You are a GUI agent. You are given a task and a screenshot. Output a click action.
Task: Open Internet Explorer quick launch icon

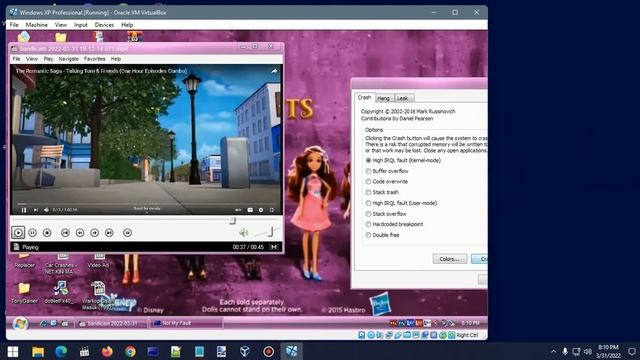point(43,324)
